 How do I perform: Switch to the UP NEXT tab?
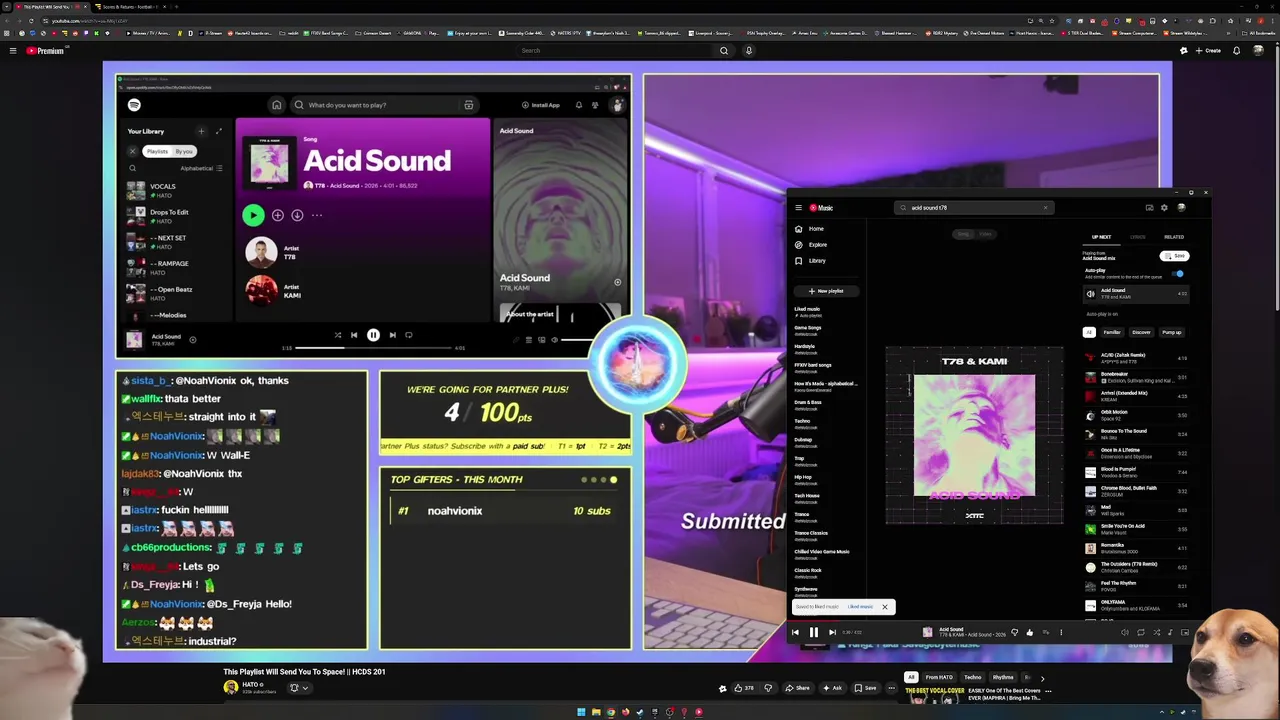pos(1101,237)
